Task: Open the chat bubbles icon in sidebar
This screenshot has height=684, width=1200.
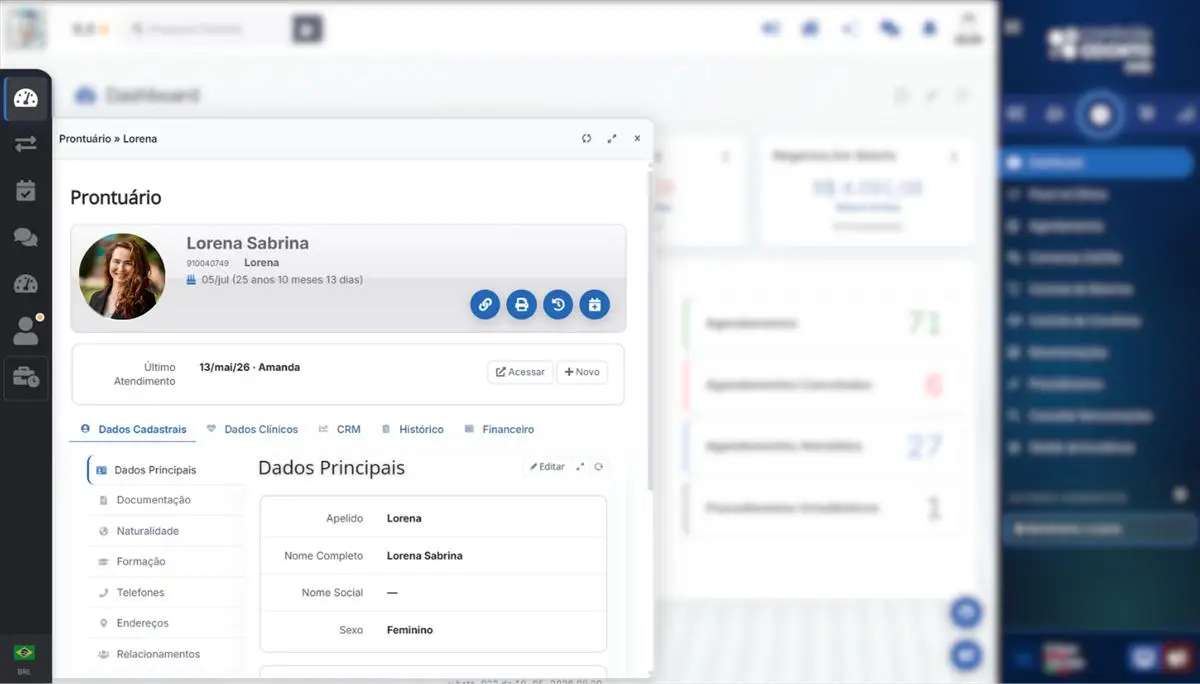Action: (x=26, y=238)
